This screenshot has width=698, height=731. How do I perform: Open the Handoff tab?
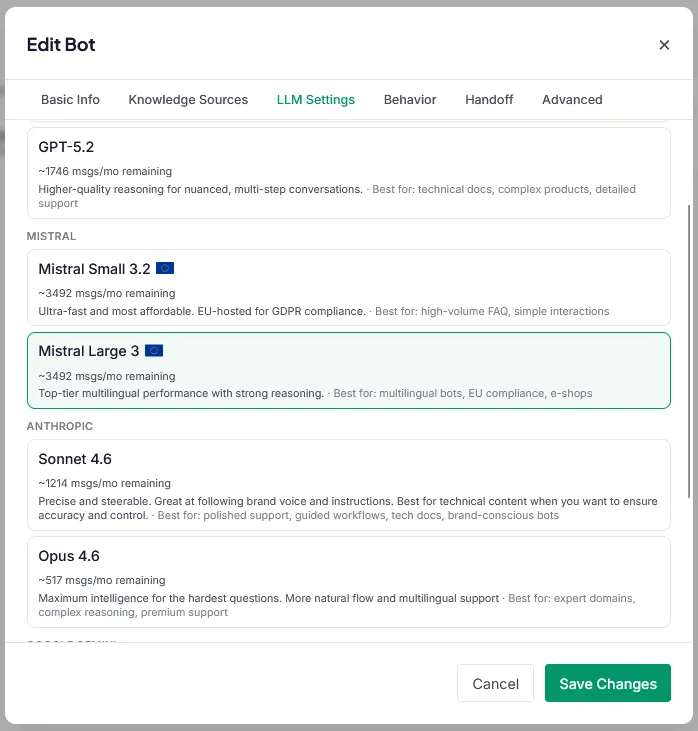(x=489, y=100)
